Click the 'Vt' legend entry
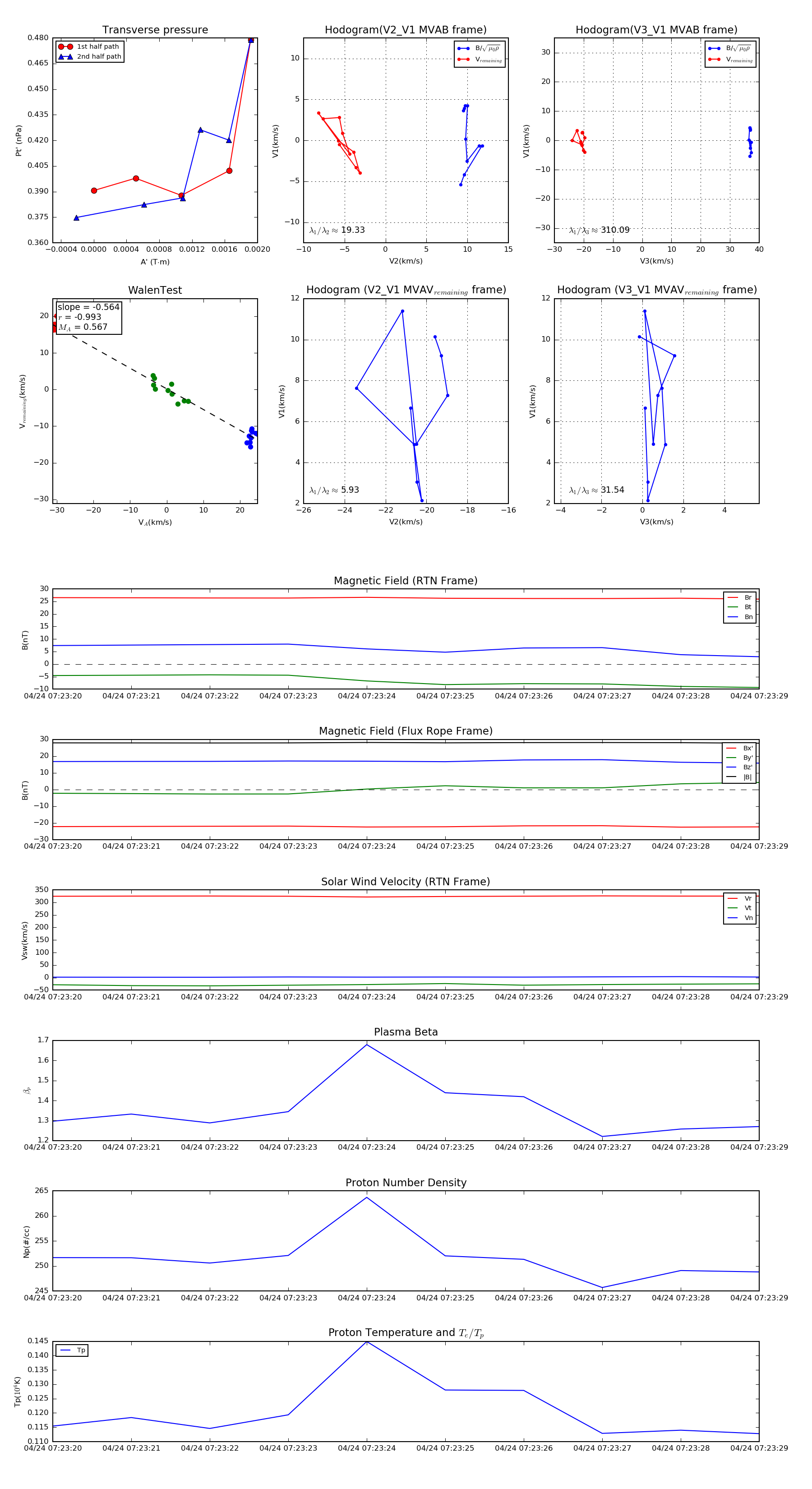This screenshot has width=812, height=1489. click(x=740, y=908)
